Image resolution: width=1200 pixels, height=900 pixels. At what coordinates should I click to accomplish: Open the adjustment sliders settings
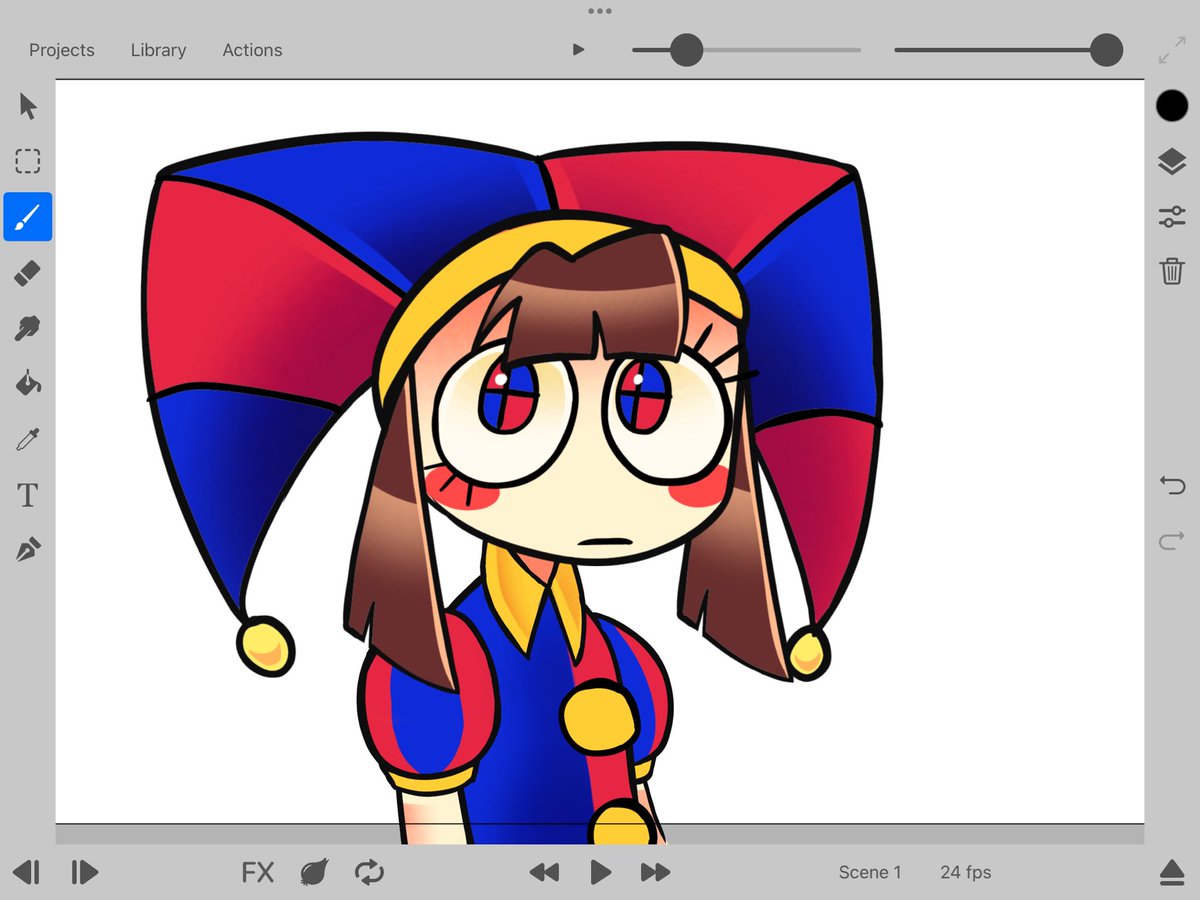[1172, 217]
